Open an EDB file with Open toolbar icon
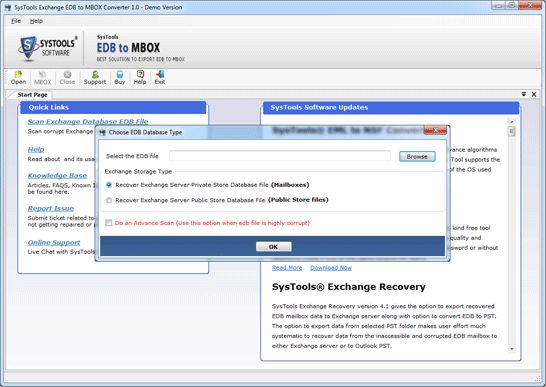 coord(18,77)
